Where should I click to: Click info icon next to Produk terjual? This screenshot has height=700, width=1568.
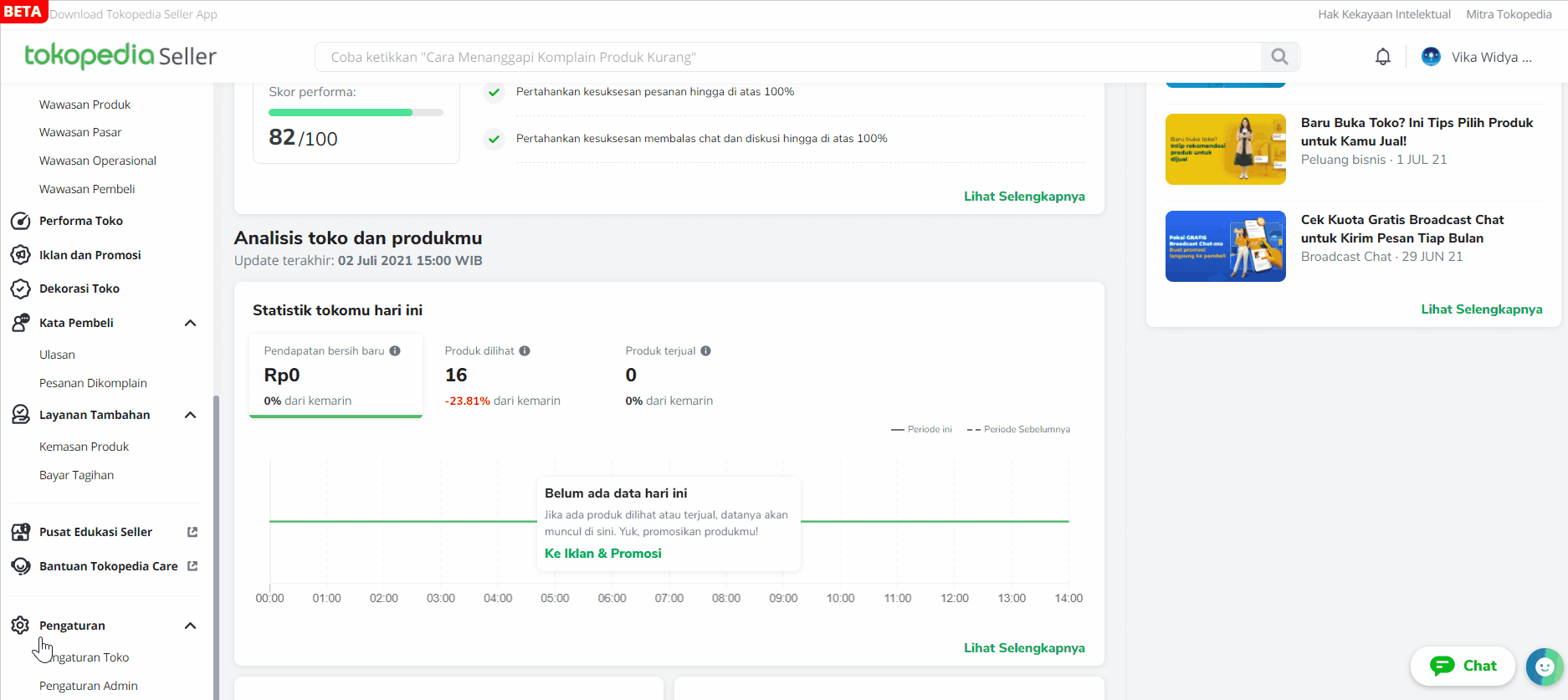(x=706, y=351)
